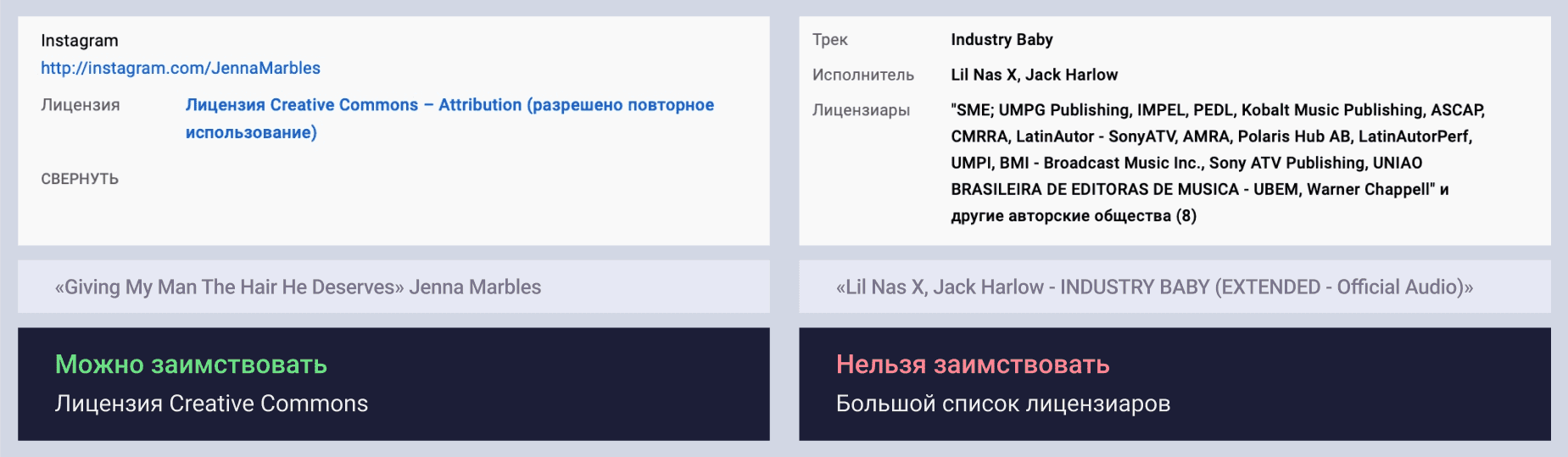The width and height of the screenshot is (1568, 457).
Task: Click the Лицензия field label
Action: [81, 105]
